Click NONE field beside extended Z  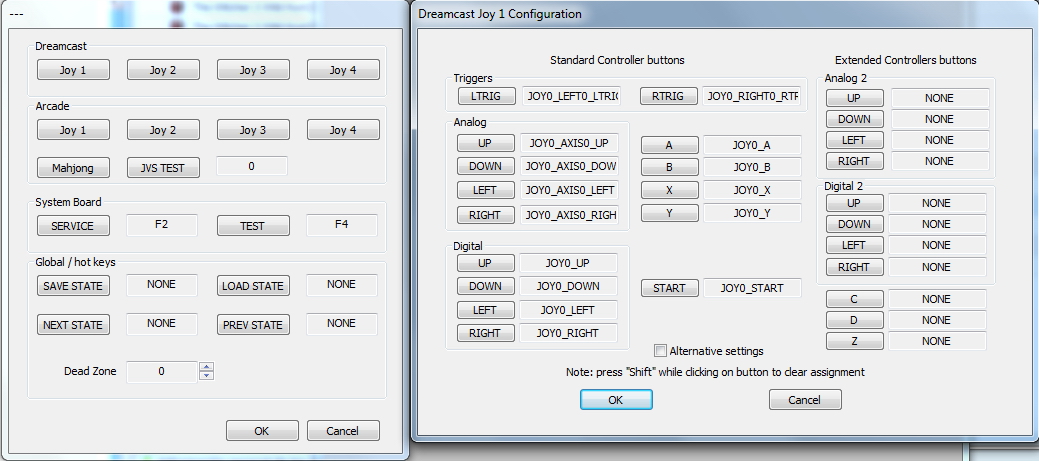point(936,341)
